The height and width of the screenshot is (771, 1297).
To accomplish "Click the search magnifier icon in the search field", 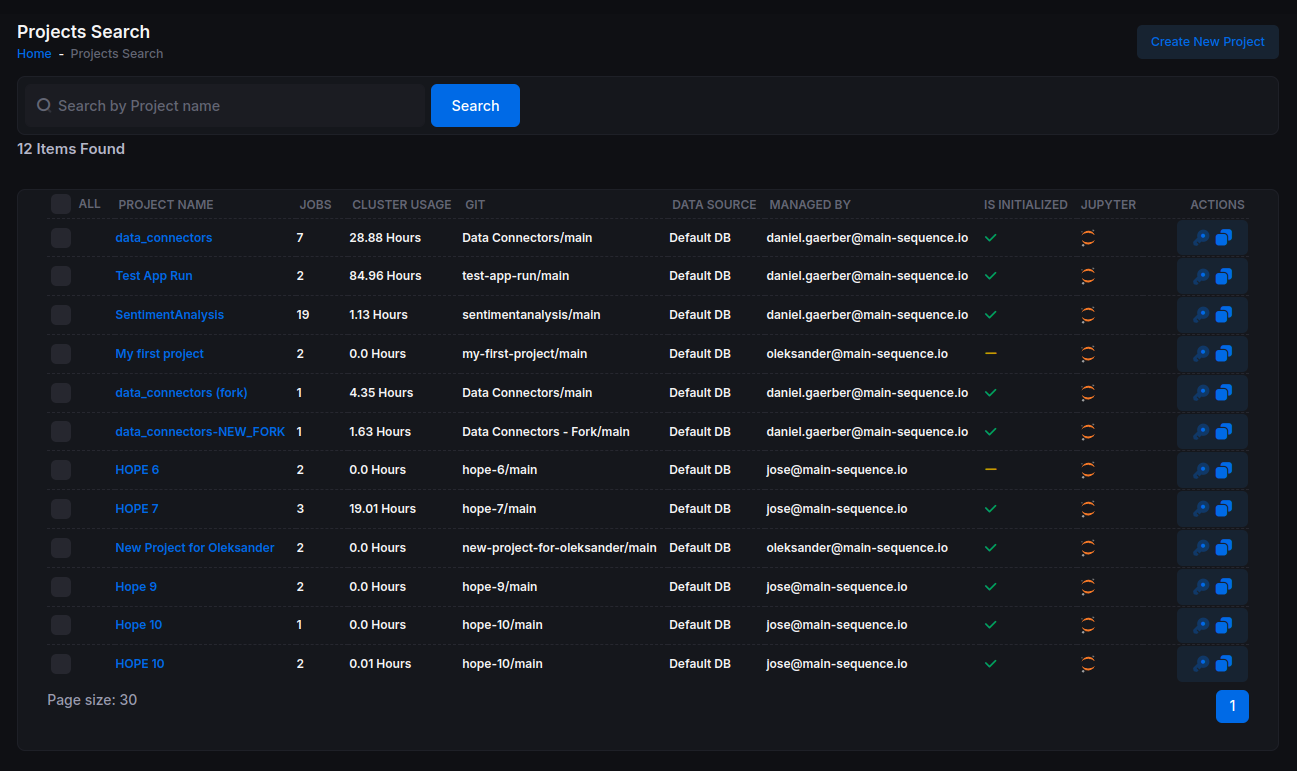I will [x=44, y=105].
